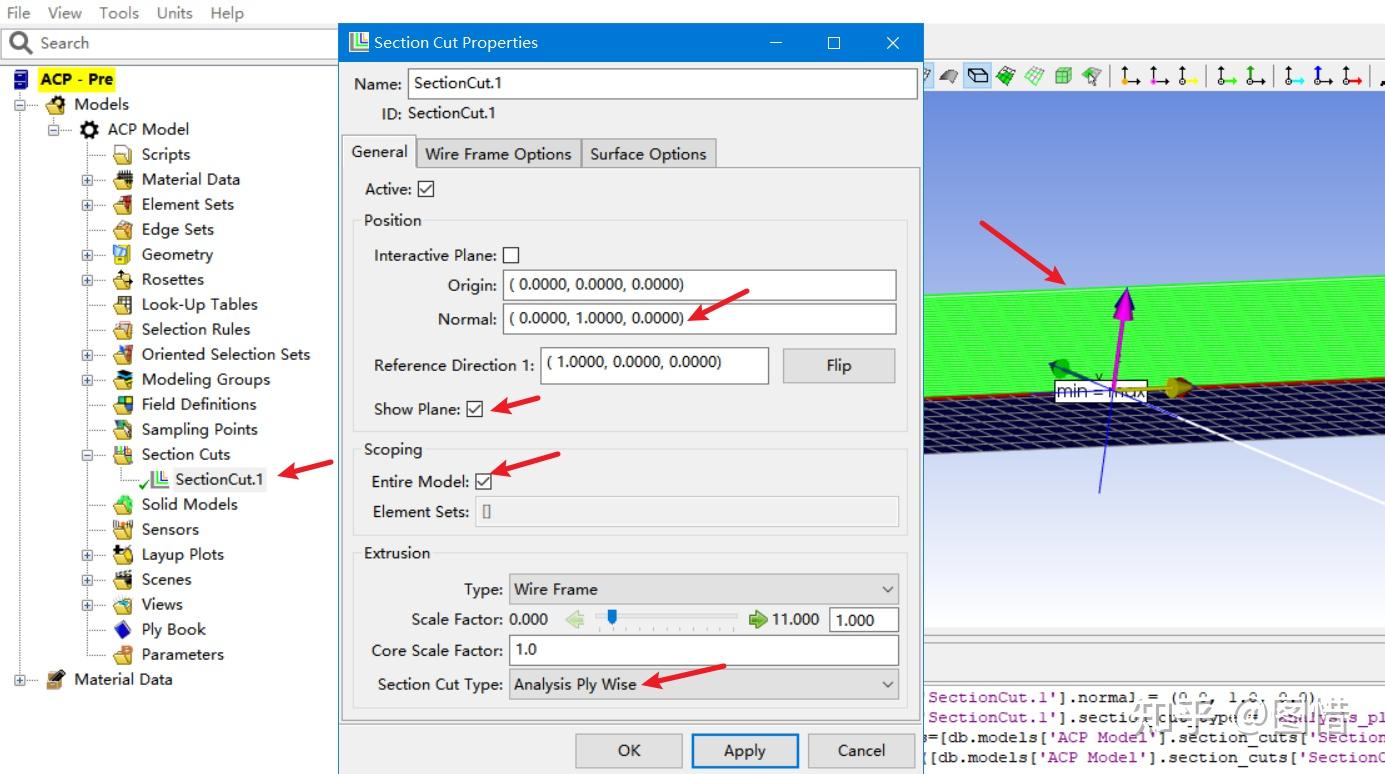Toggle the Active checkbox

(x=426, y=189)
